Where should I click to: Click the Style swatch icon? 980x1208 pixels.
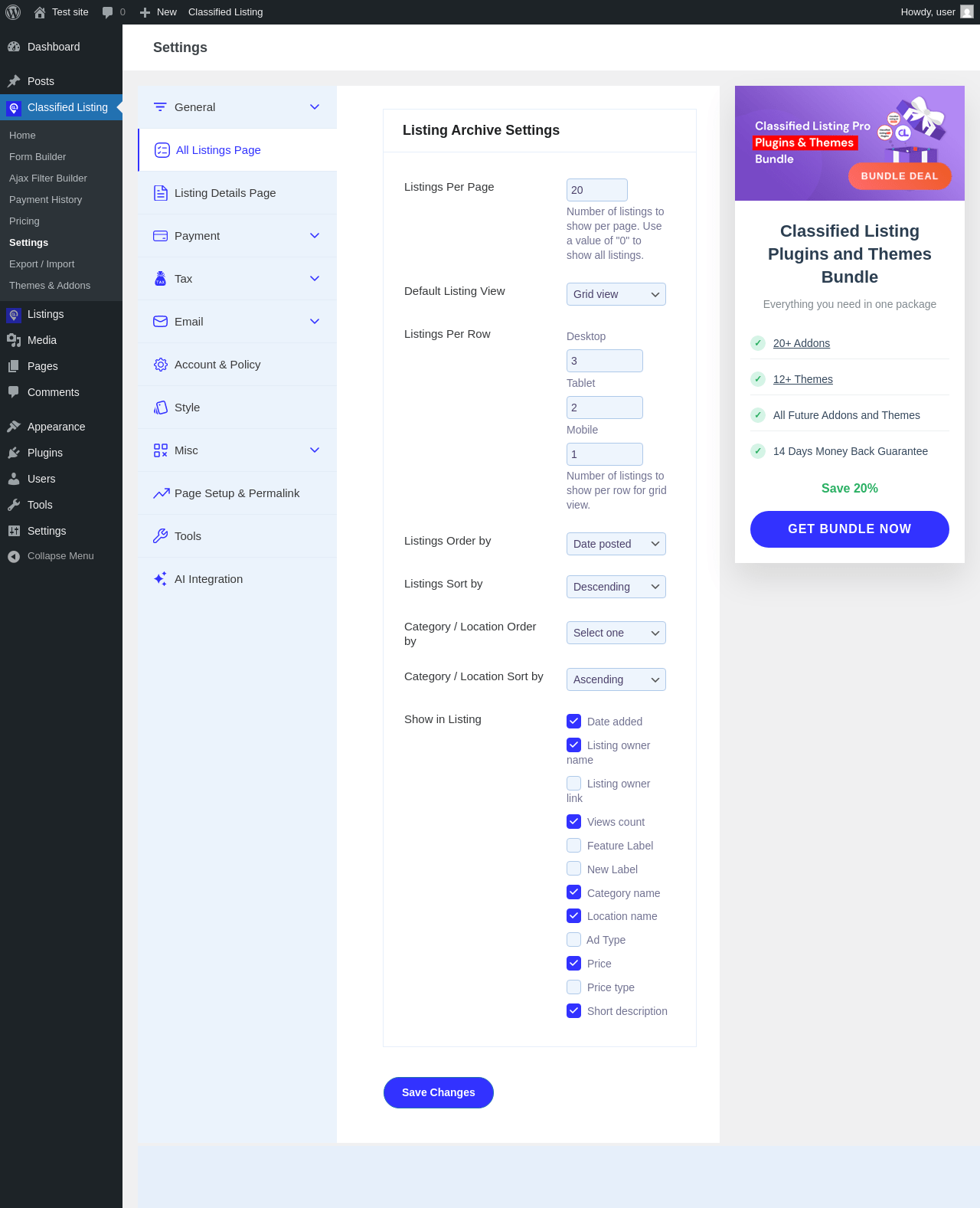[x=160, y=408]
